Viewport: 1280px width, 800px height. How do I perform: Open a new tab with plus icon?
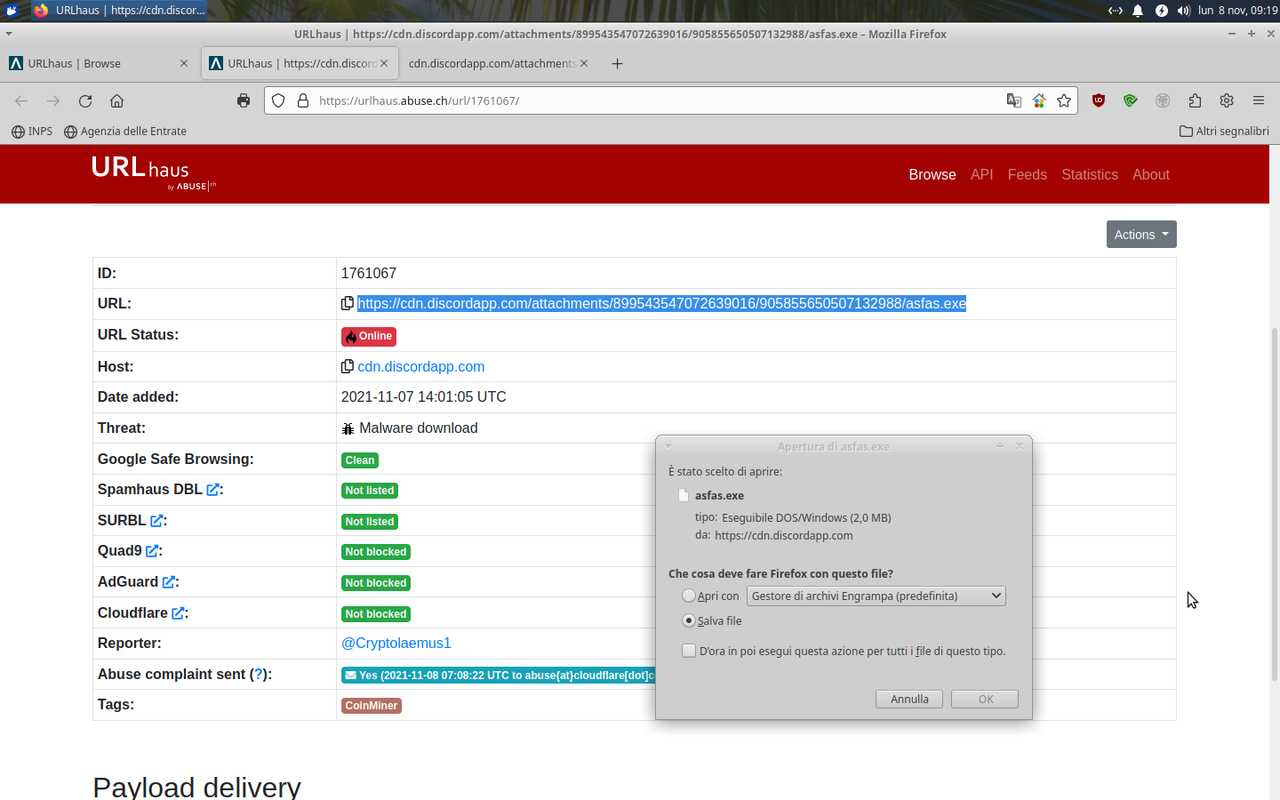coord(617,63)
